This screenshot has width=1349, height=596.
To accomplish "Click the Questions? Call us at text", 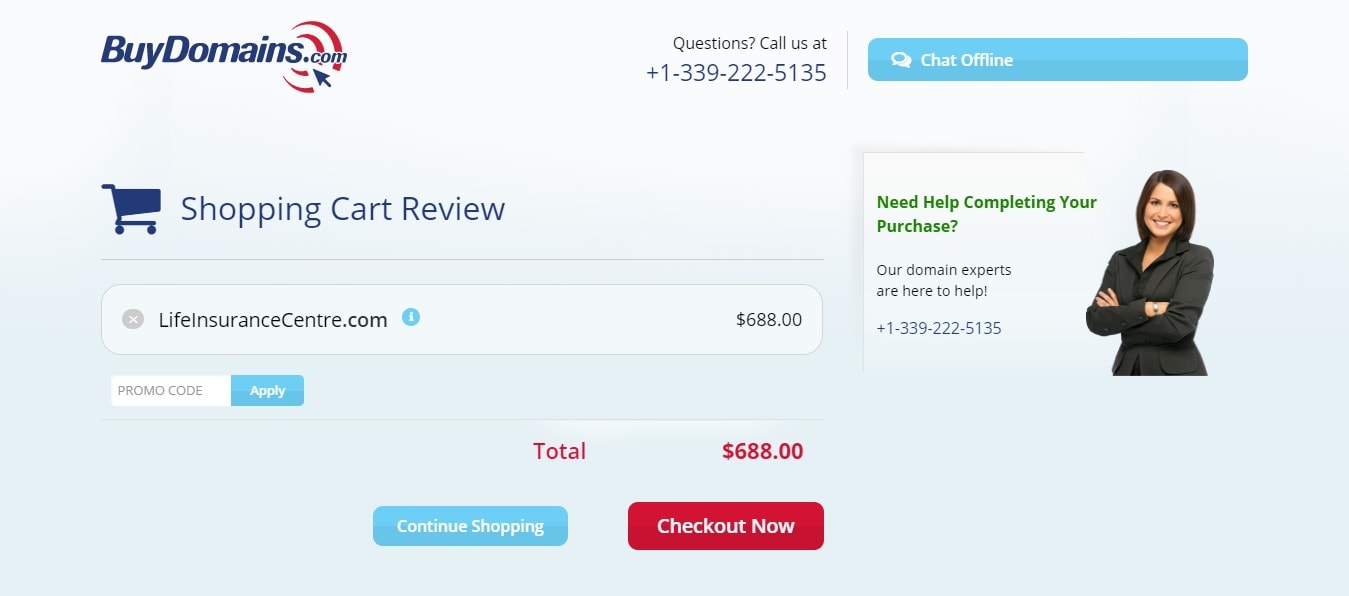I will point(750,43).
